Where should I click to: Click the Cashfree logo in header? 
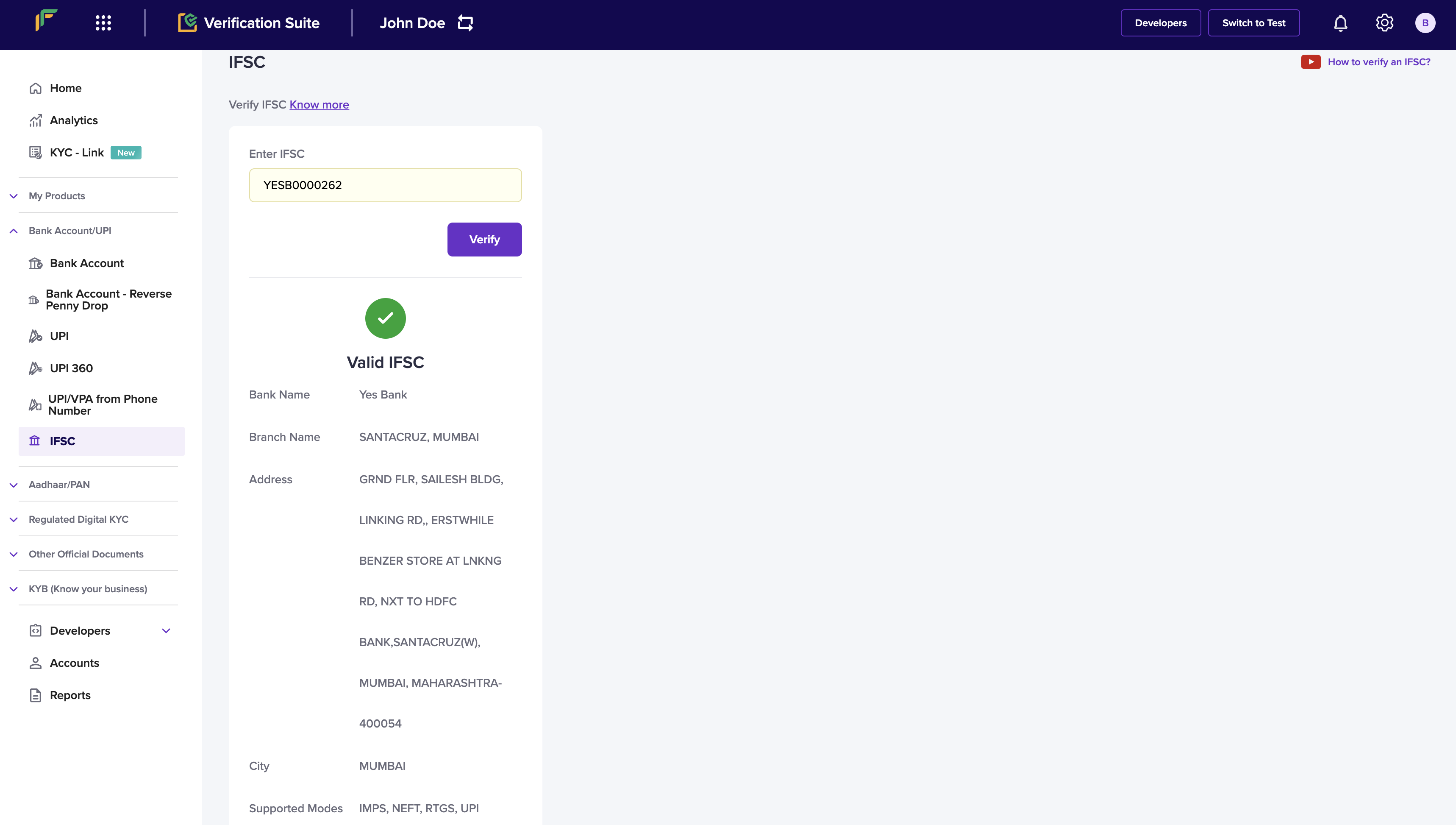(46, 20)
